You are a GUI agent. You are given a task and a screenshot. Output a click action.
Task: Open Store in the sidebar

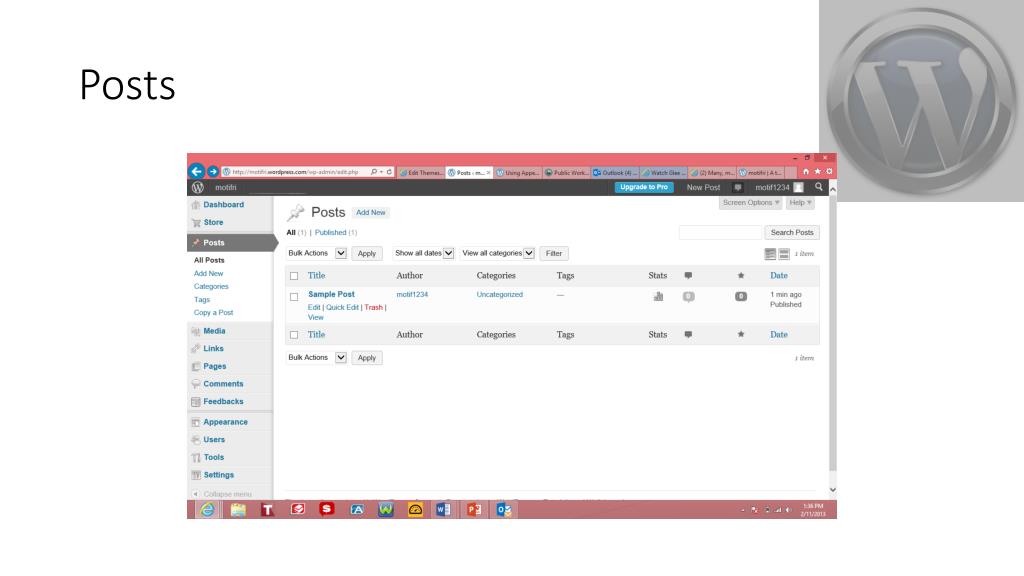pos(213,222)
